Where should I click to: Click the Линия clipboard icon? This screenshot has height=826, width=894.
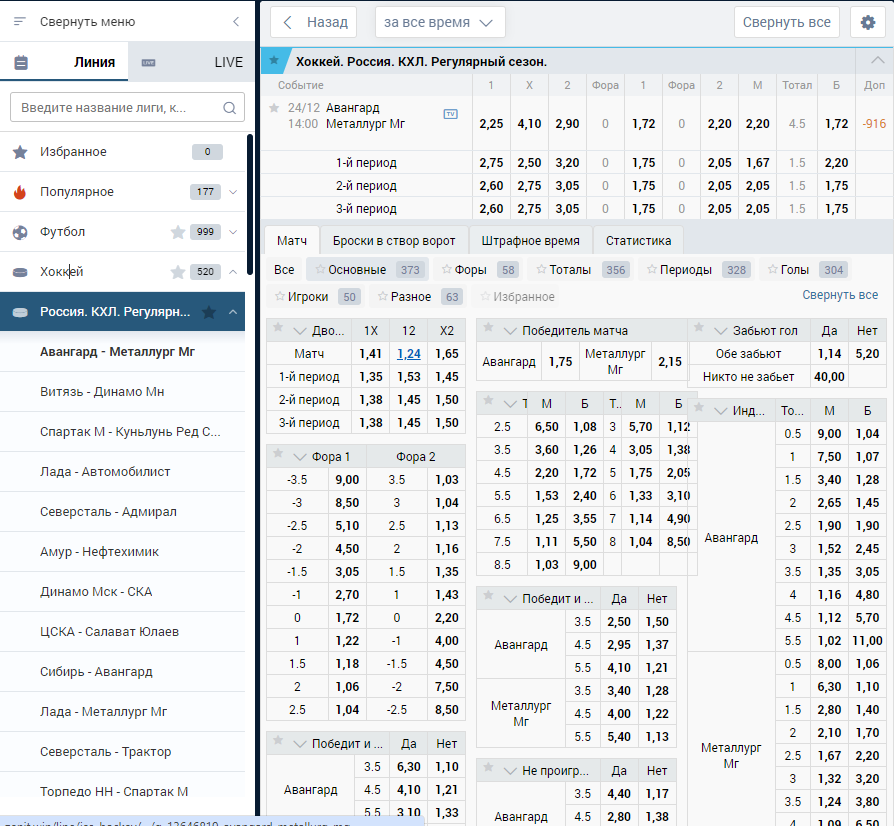tap(21, 62)
